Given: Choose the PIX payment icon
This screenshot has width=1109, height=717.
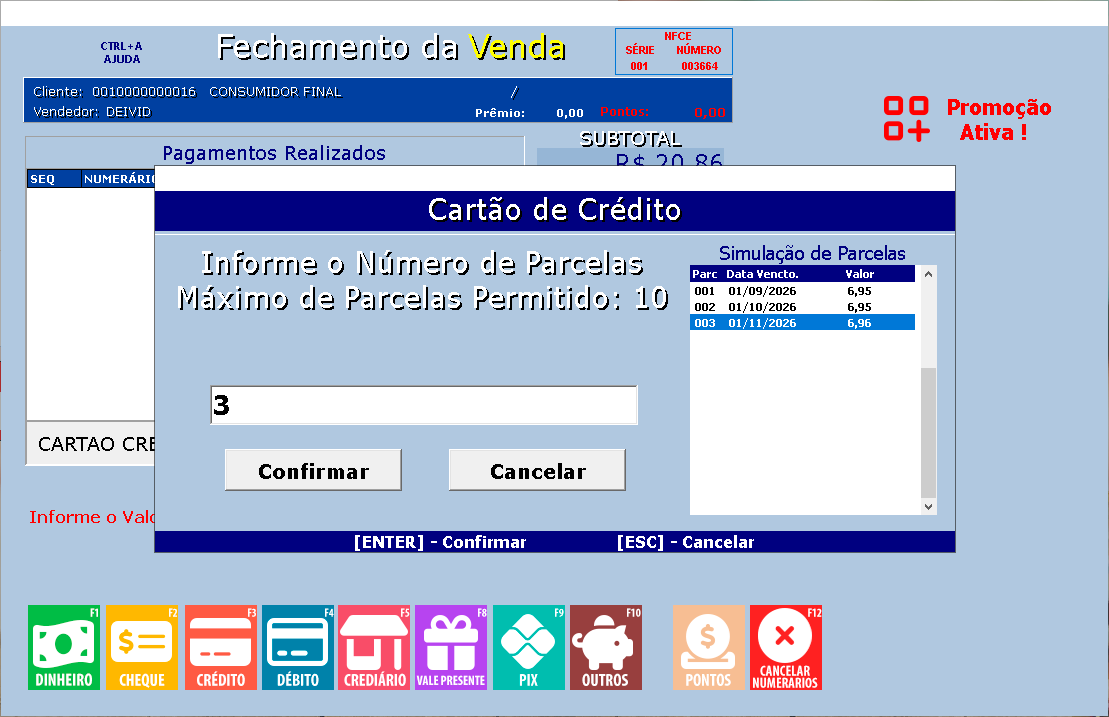Looking at the screenshot, I should pos(528,647).
